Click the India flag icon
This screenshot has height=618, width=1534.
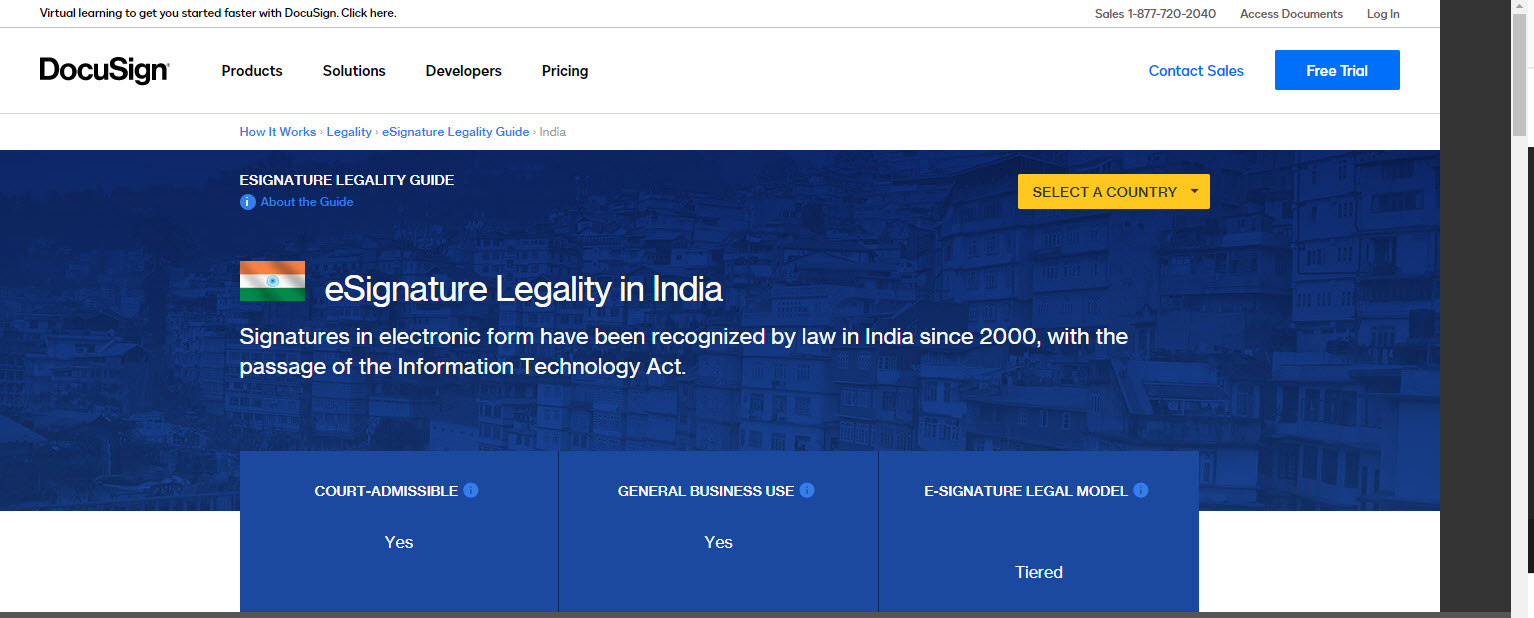271,281
